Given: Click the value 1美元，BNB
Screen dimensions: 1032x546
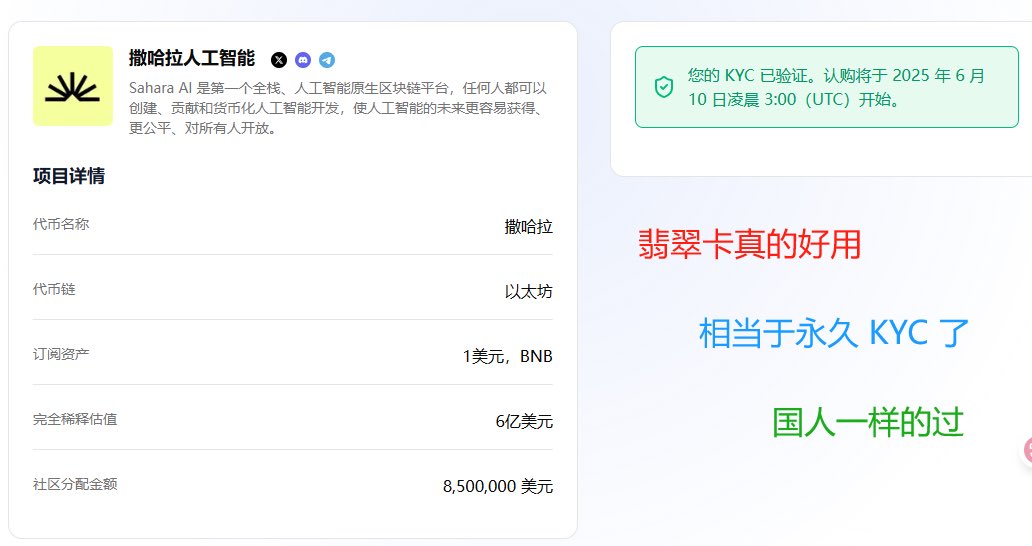Looking at the screenshot, I should click(x=507, y=357).
